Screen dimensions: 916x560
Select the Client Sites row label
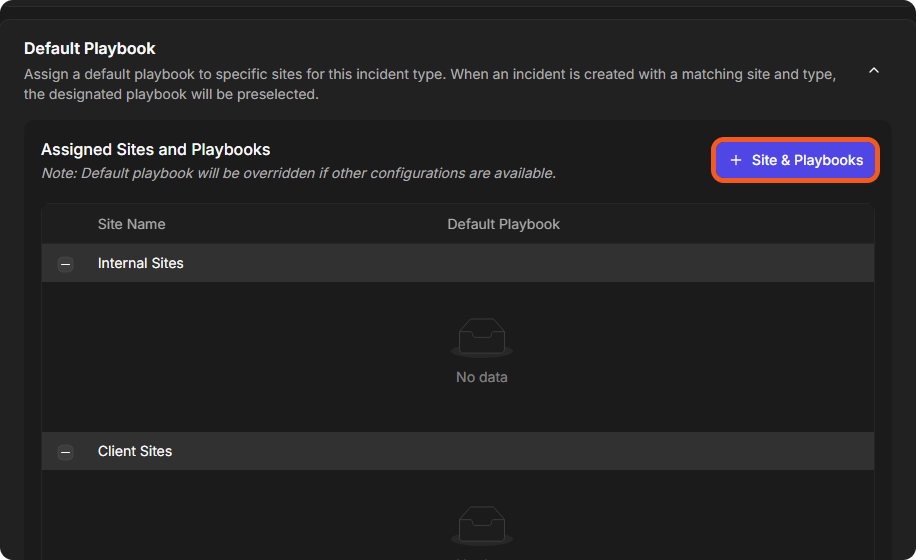[x=135, y=451]
